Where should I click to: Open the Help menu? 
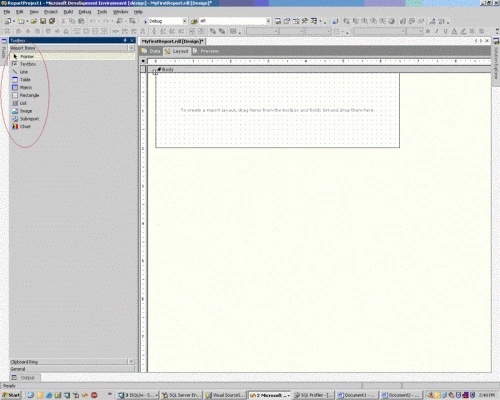pyautogui.click(x=138, y=12)
